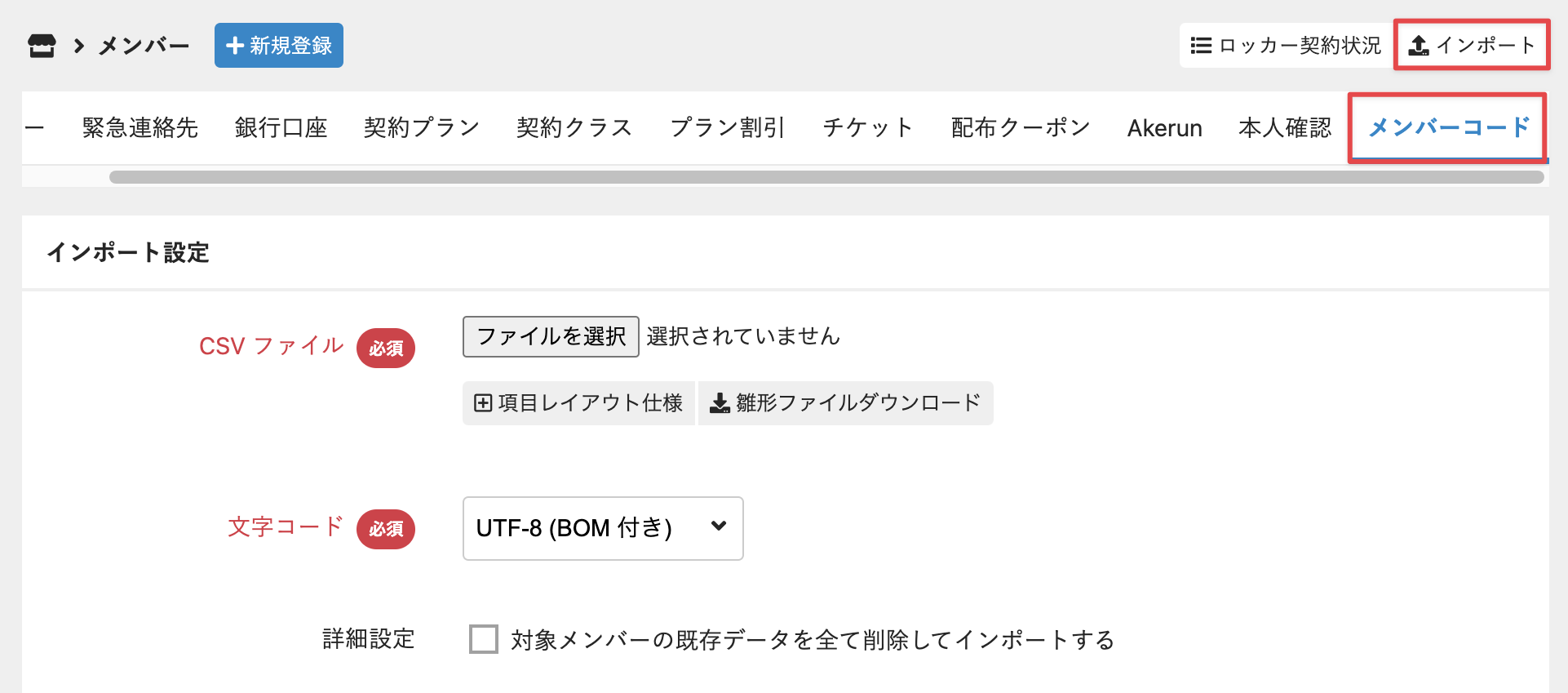Click the list icon beside ロッカー契約状況

coord(1200,46)
